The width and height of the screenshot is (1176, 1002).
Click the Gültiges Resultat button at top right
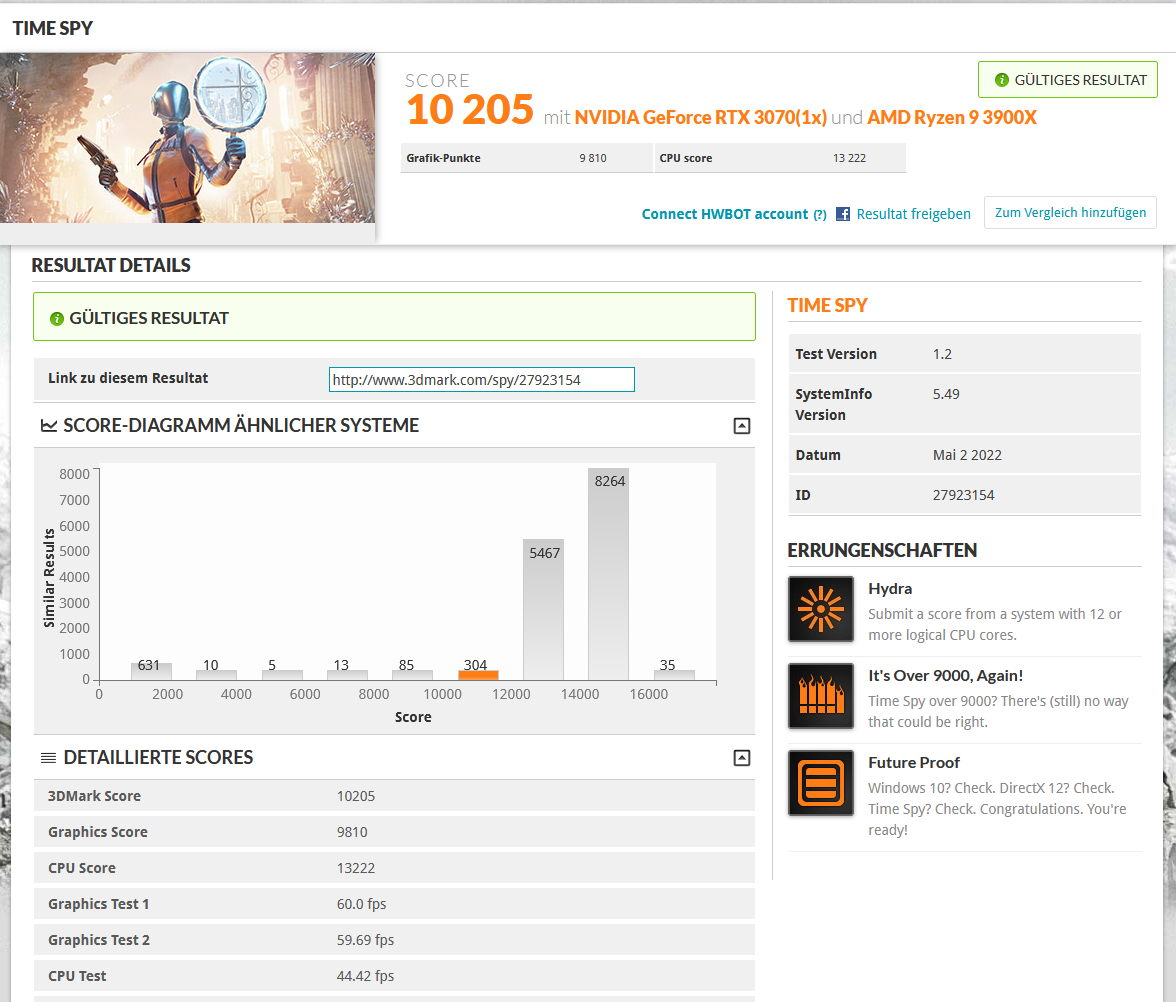pyautogui.click(x=1067, y=80)
